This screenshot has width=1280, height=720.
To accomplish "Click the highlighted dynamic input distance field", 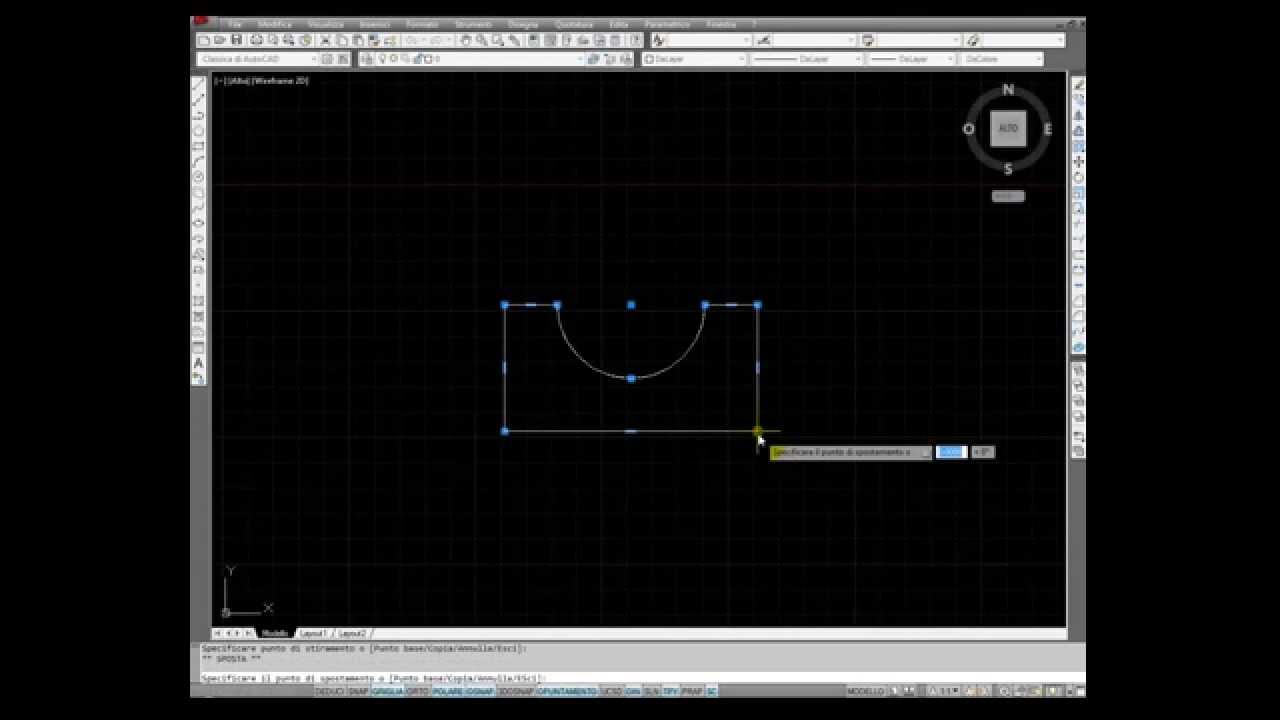I will pyautogui.click(x=951, y=452).
